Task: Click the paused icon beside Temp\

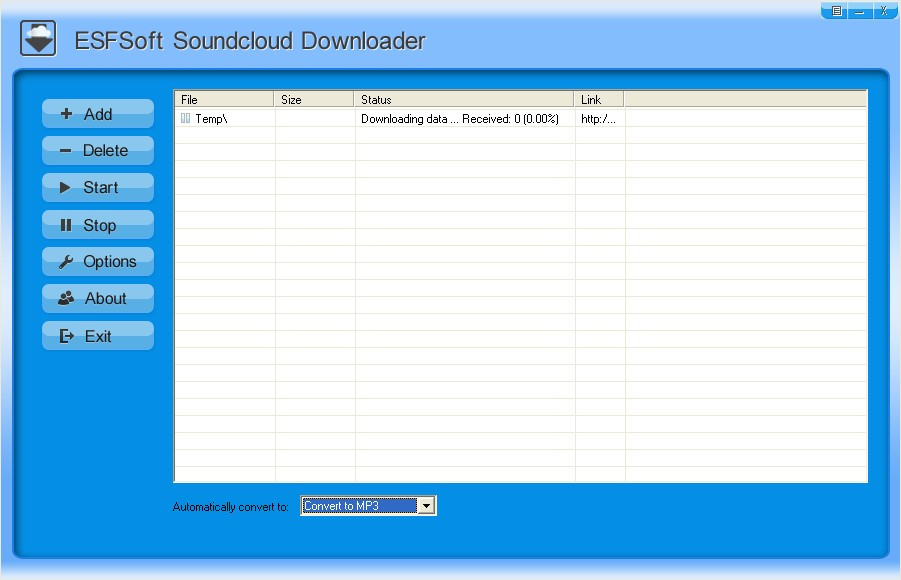Action: [185, 118]
